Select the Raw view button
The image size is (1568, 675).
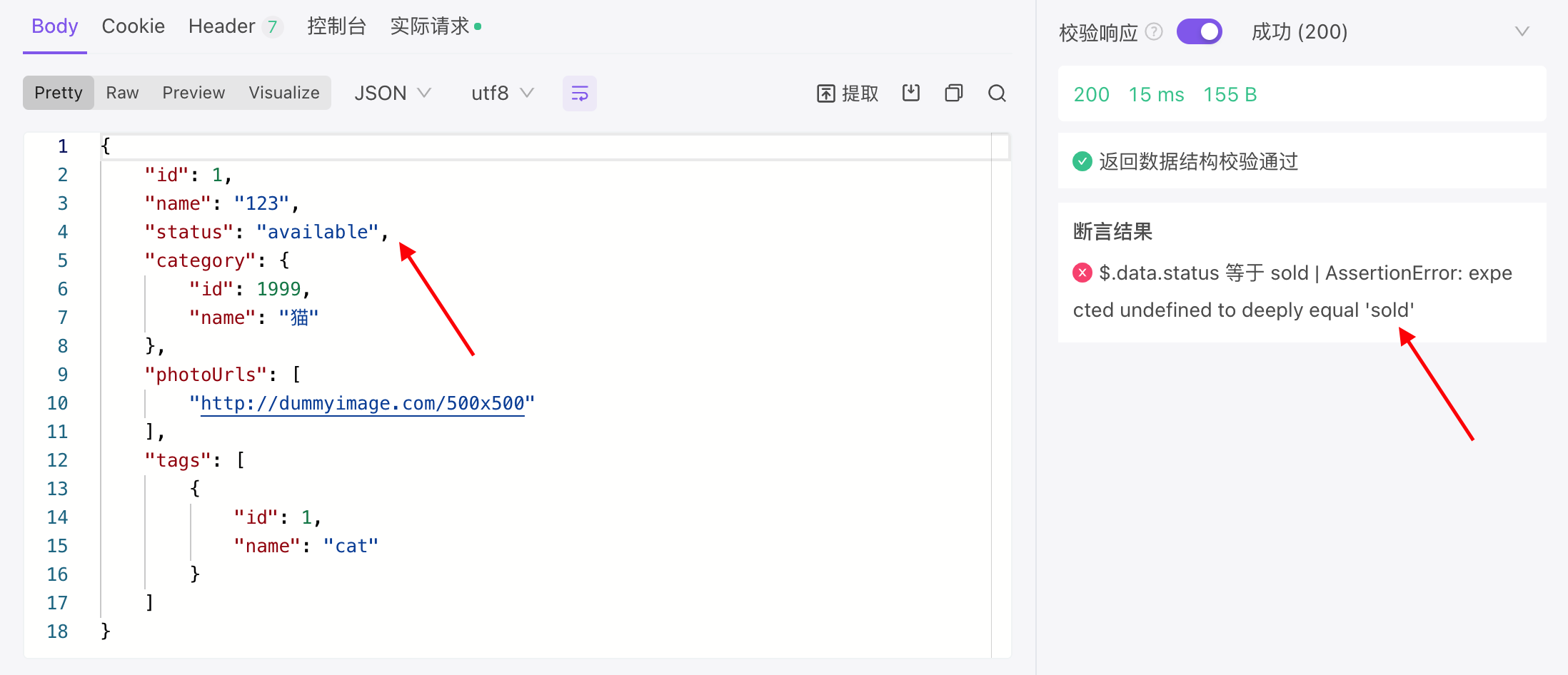pos(122,93)
